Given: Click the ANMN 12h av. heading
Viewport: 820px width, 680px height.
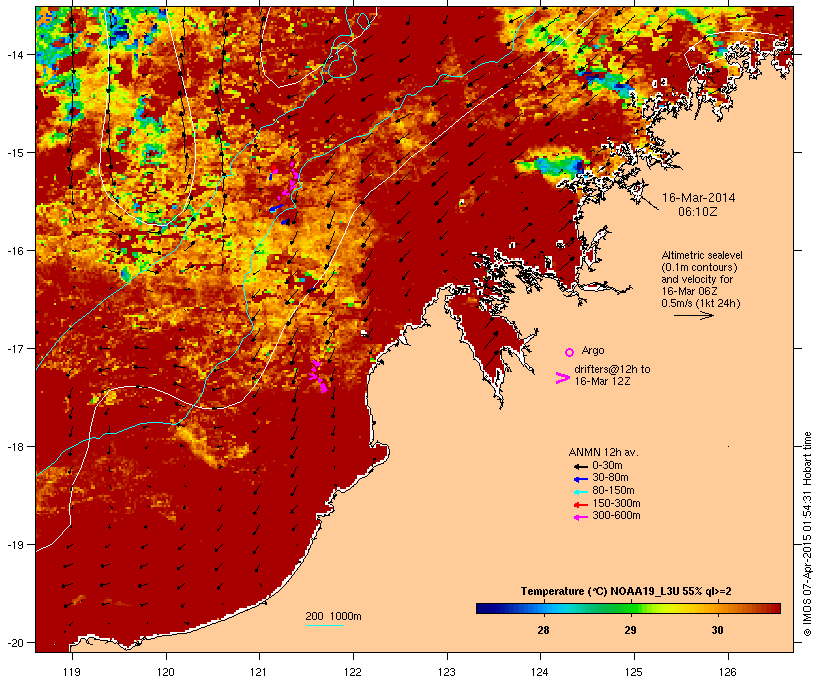Looking at the screenshot, I should coord(603,452).
